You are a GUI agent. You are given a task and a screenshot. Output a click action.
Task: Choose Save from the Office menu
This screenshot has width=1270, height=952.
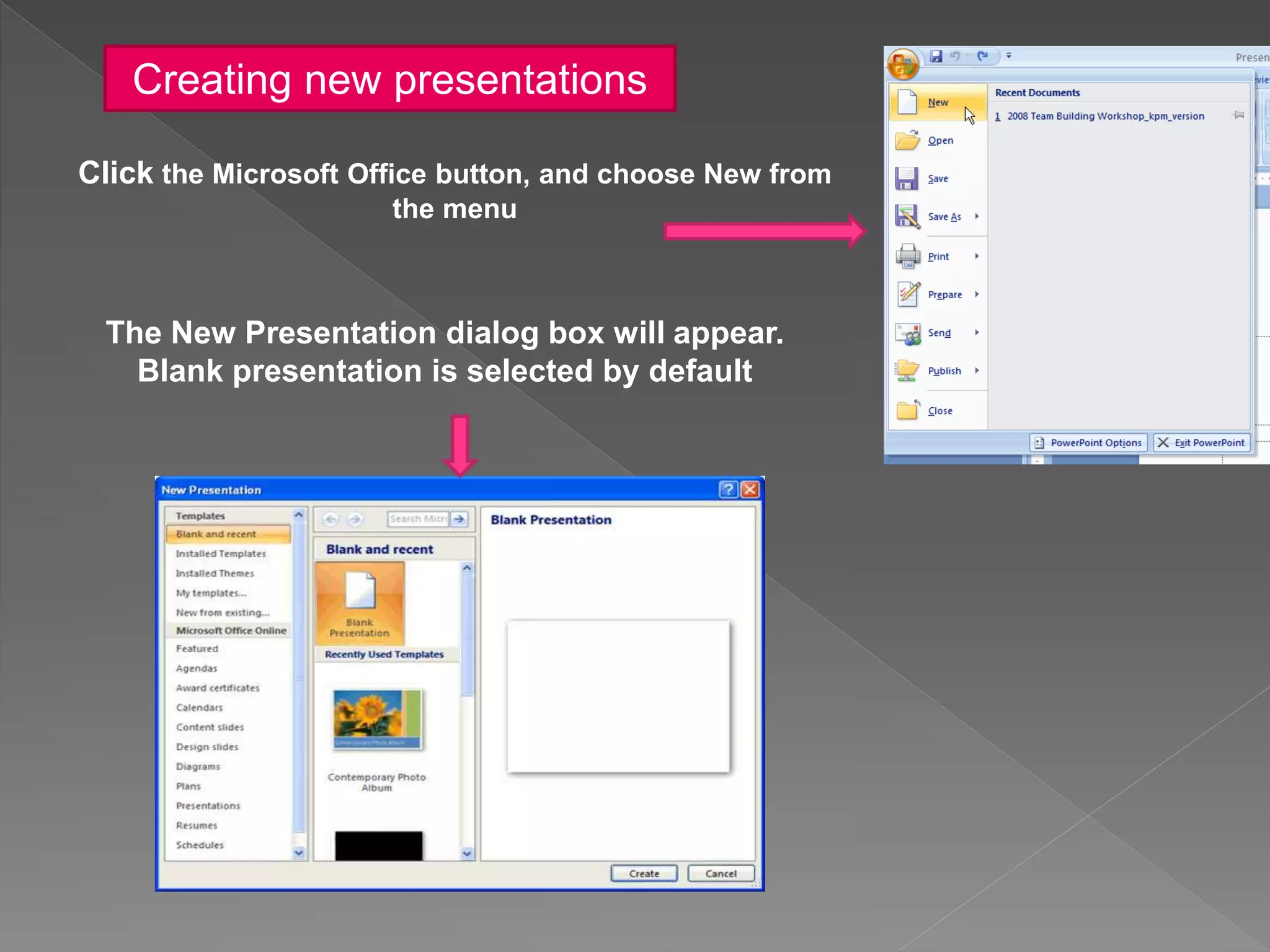point(938,178)
